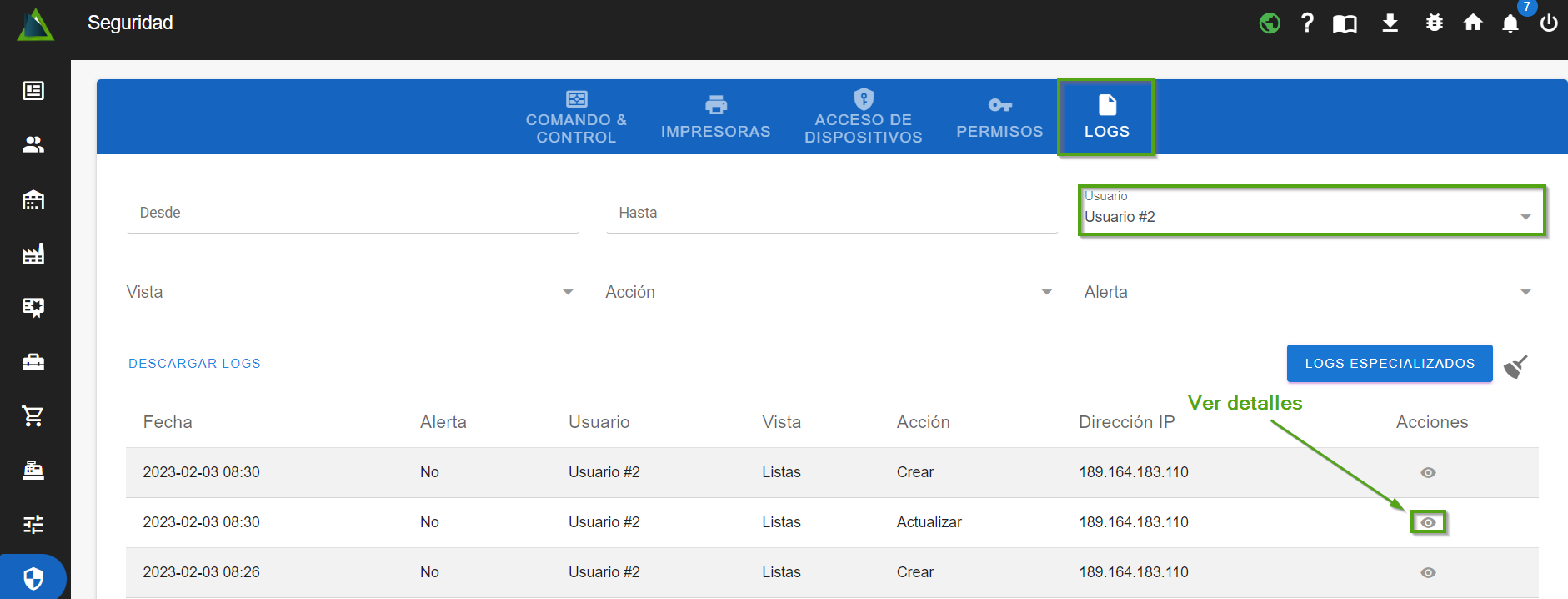This screenshot has width=1568, height=599.
Task: Click the Logs Especializados button
Action: (x=1389, y=364)
